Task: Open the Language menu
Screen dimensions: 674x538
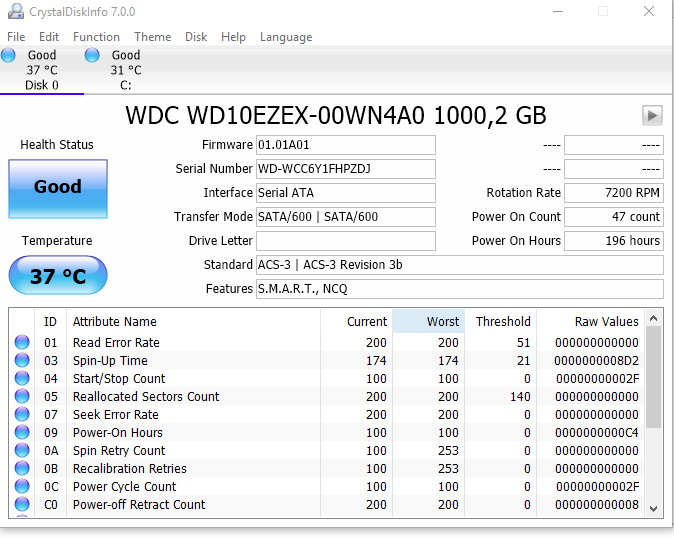Action: [x=286, y=37]
